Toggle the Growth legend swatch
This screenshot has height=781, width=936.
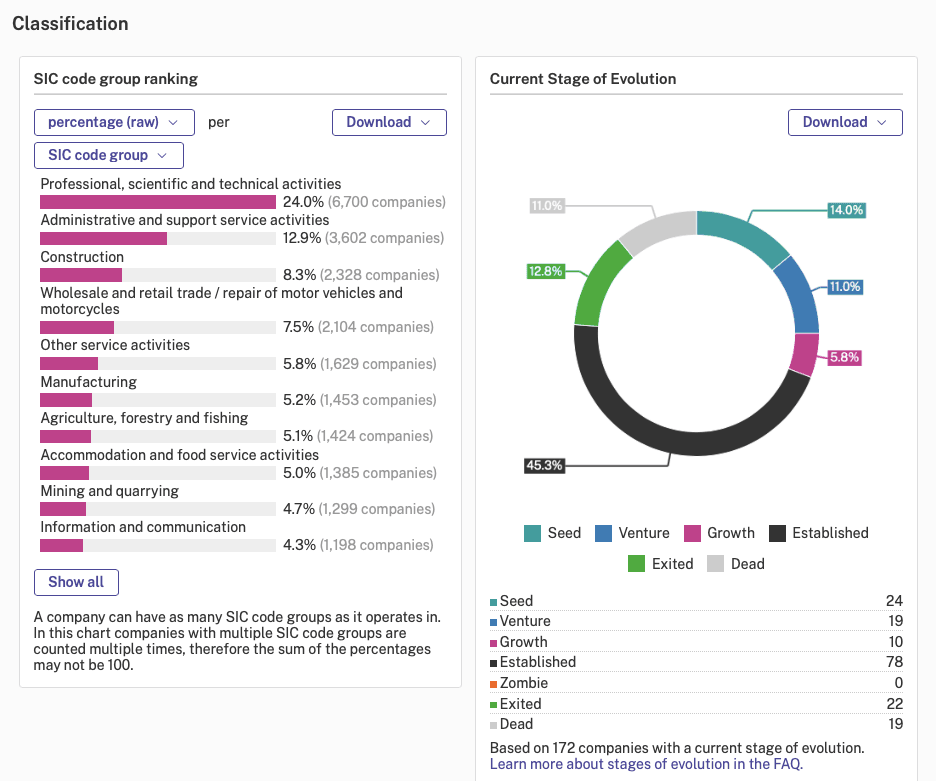click(x=692, y=533)
